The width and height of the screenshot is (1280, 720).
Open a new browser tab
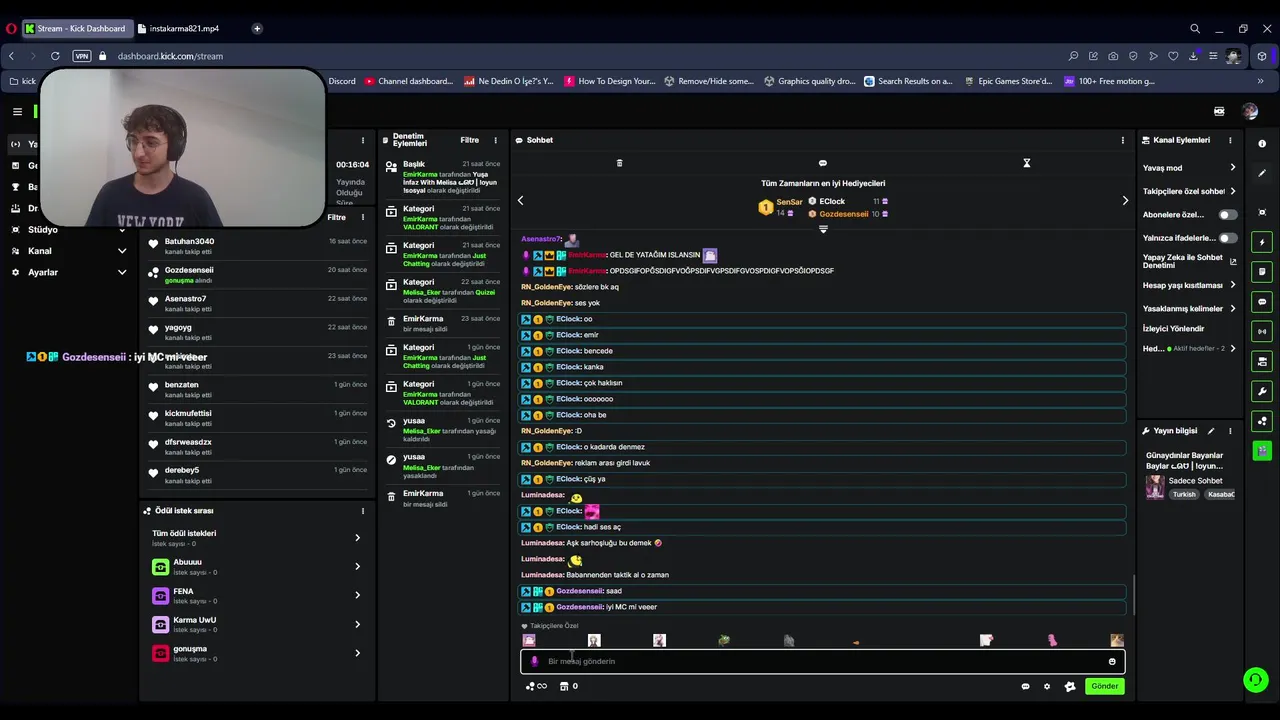point(257,29)
